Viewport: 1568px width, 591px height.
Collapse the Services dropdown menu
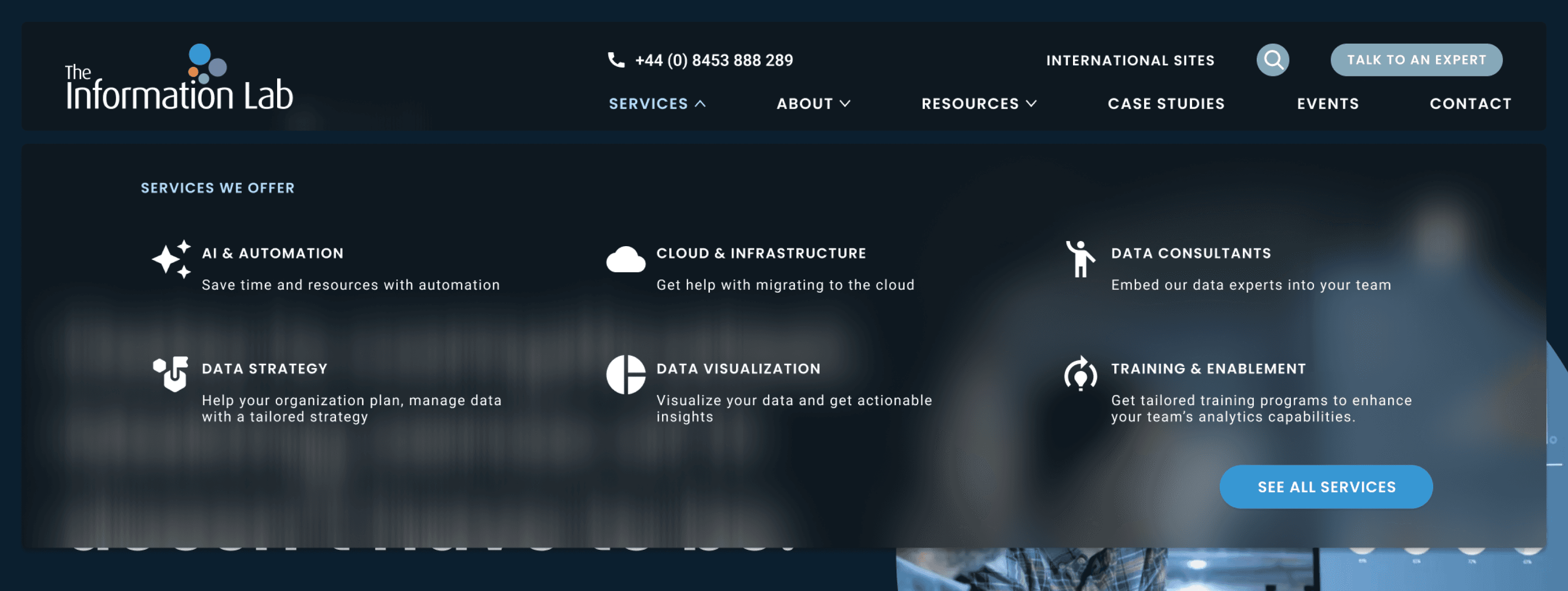tap(657, 103)
